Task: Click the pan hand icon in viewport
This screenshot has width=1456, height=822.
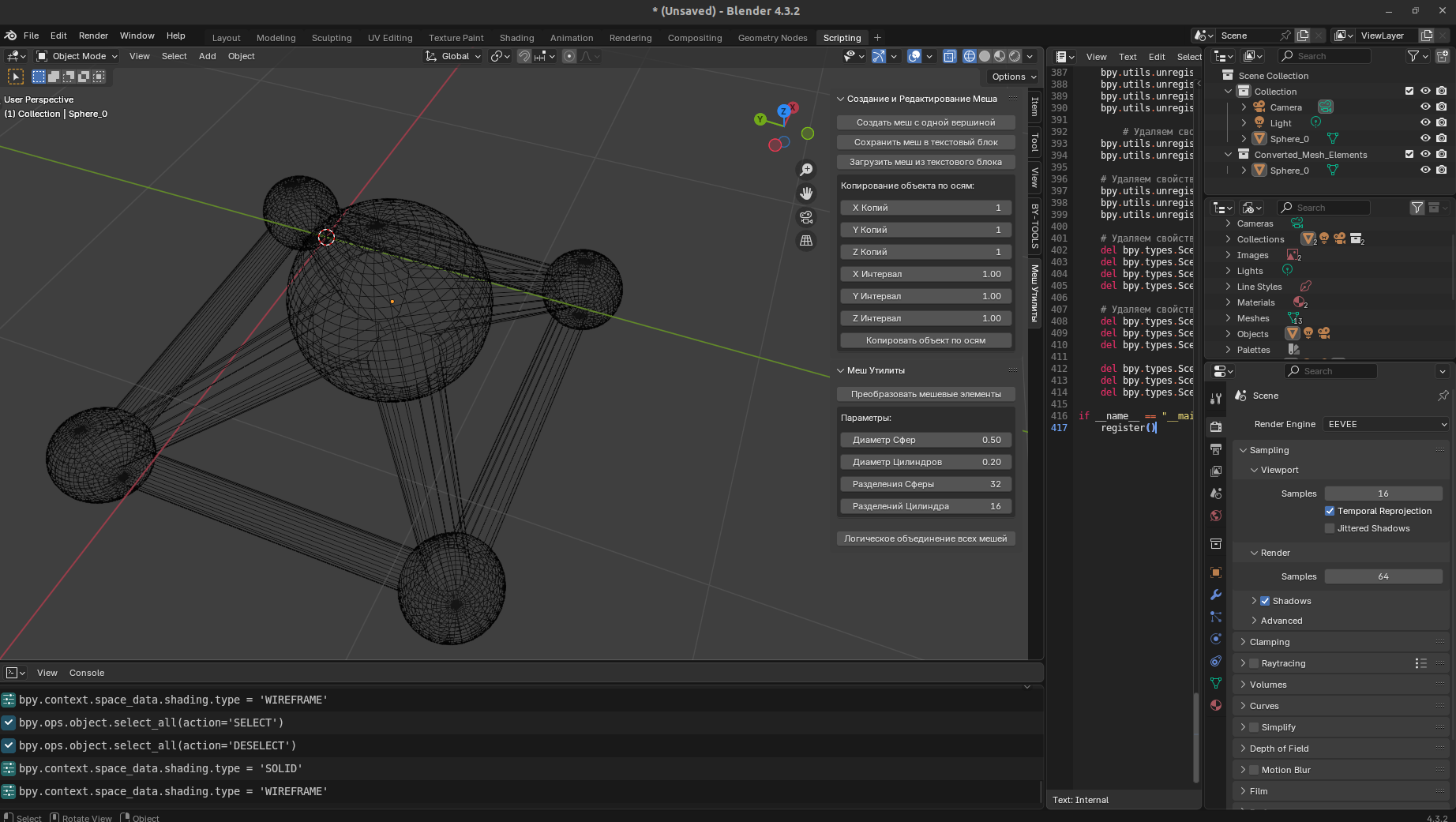Action: click(806, 193)
